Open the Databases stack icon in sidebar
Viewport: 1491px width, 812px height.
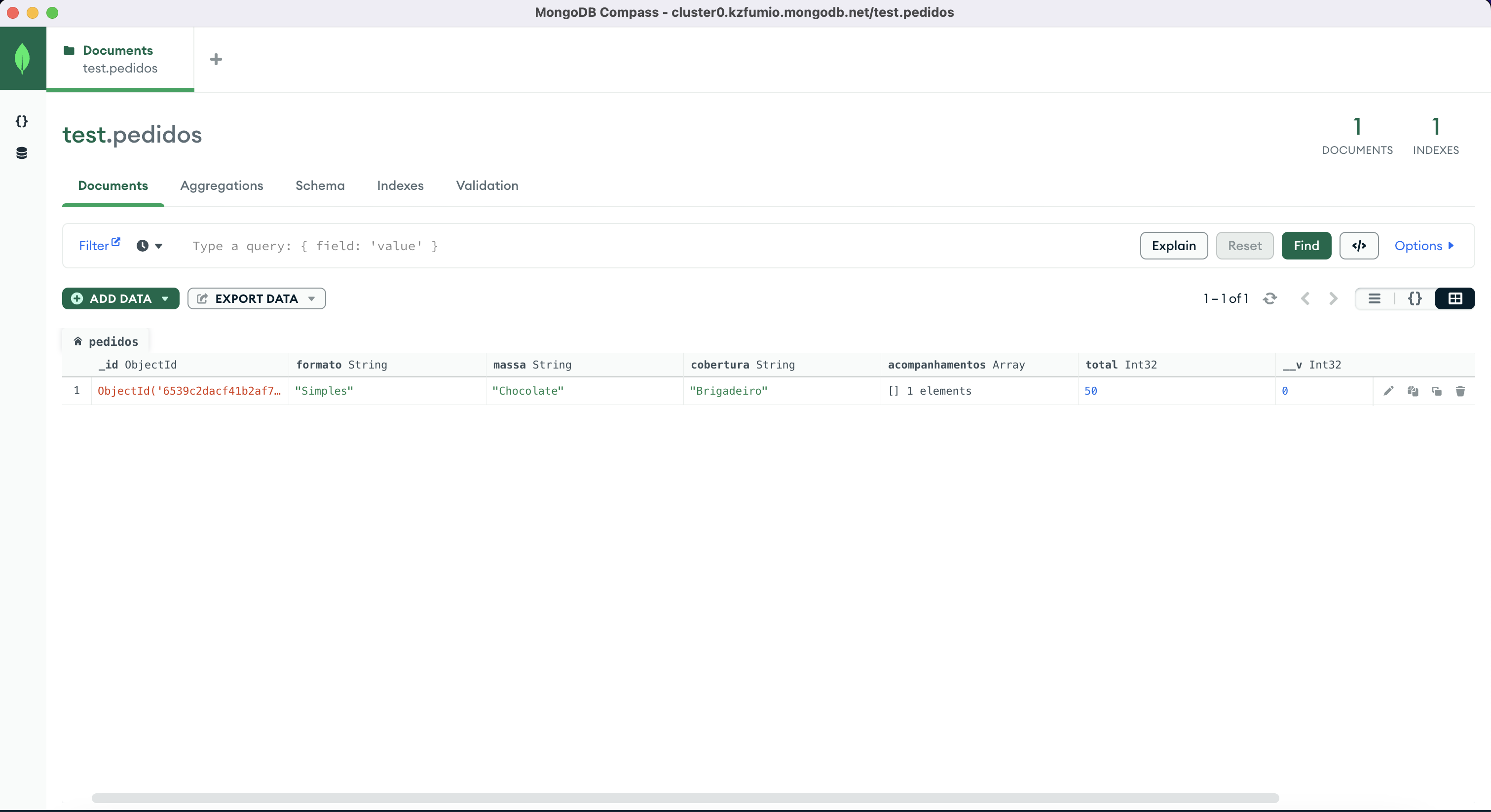(21, 153)
